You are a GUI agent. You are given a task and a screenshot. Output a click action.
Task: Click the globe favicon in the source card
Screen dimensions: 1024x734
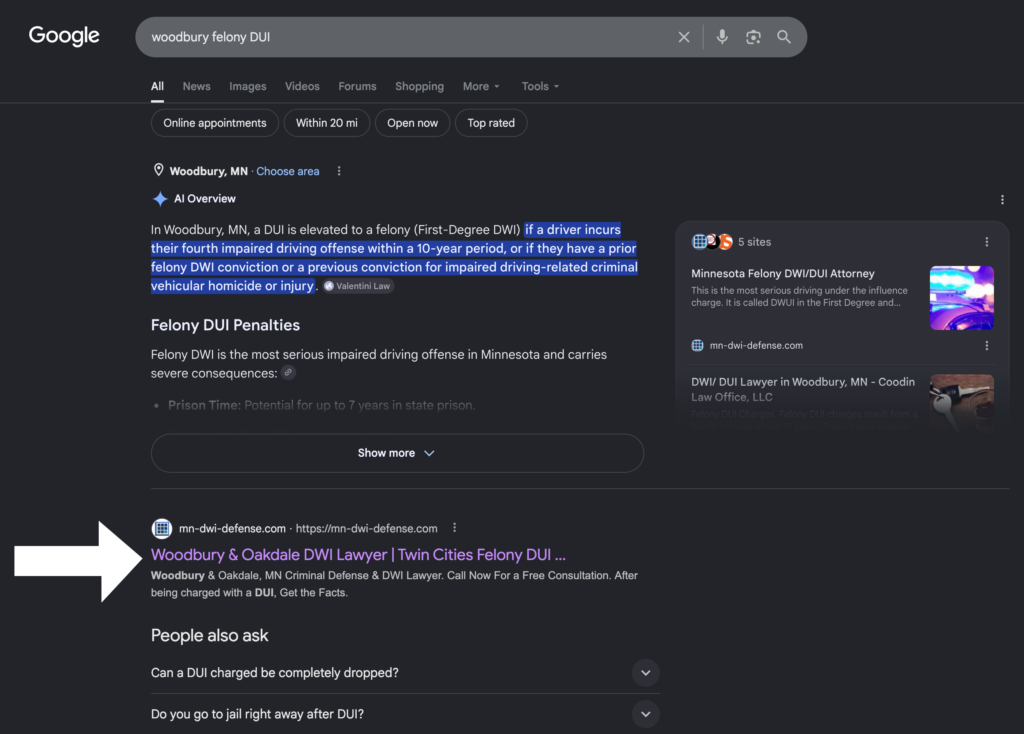[x=697, y=345]
